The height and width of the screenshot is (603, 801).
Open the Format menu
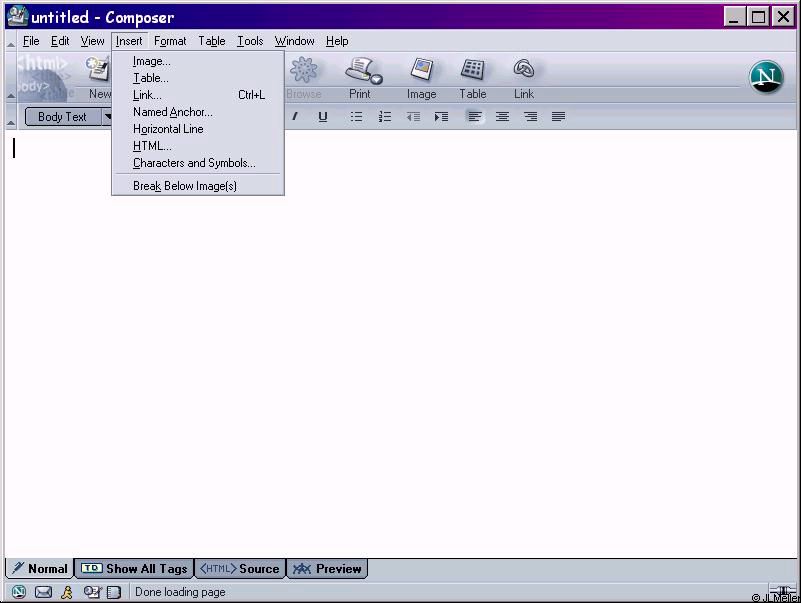(x=170, y=41)
